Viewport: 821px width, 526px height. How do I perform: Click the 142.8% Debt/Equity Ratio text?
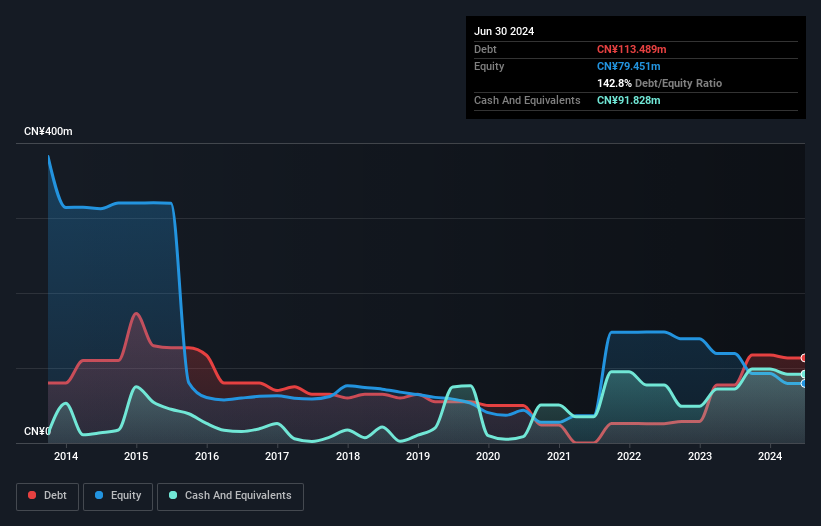[659, 83]
